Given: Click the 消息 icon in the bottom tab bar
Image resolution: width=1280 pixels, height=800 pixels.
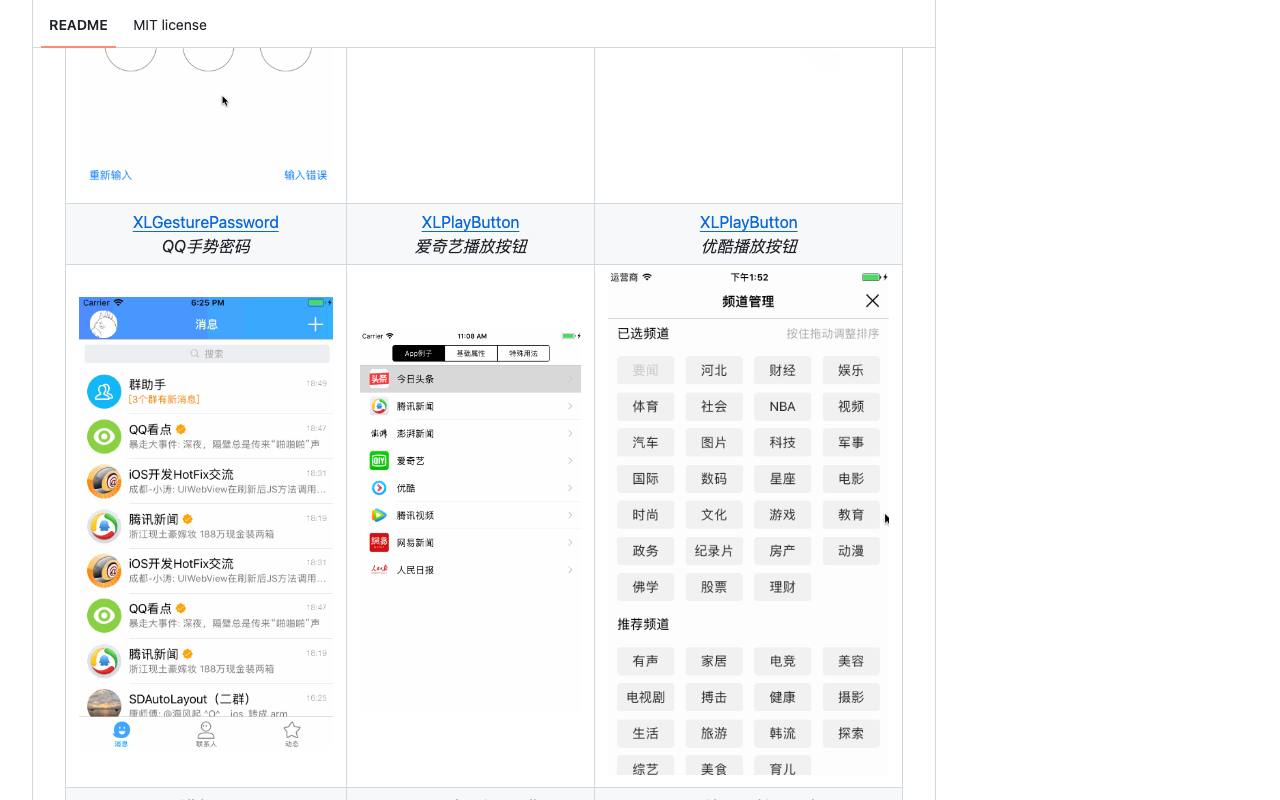Looking at the screenshot, I should click(x=121, y=730).
